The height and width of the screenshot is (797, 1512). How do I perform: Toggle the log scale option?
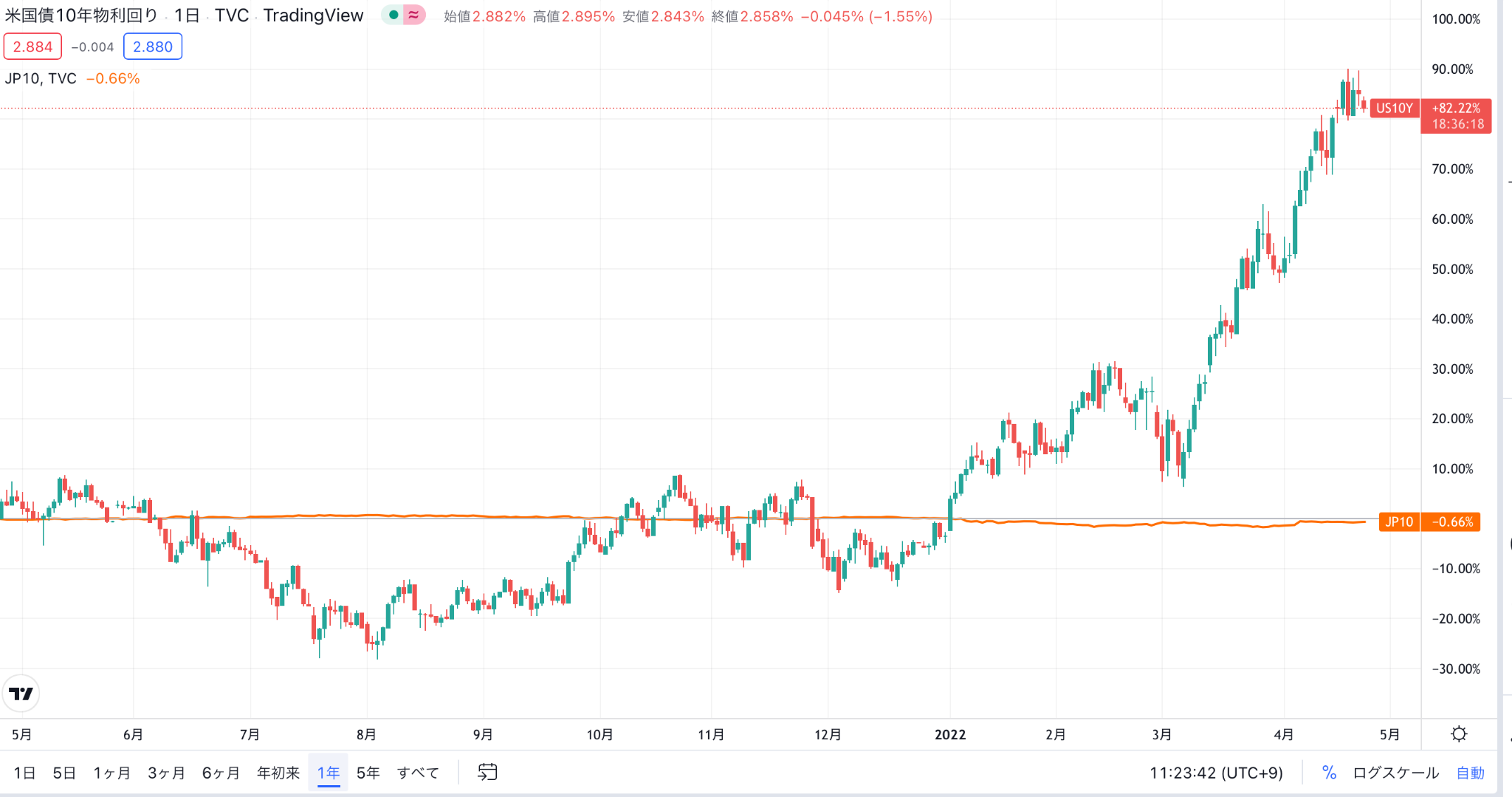pyautogui.click(x=1395, y=773)
